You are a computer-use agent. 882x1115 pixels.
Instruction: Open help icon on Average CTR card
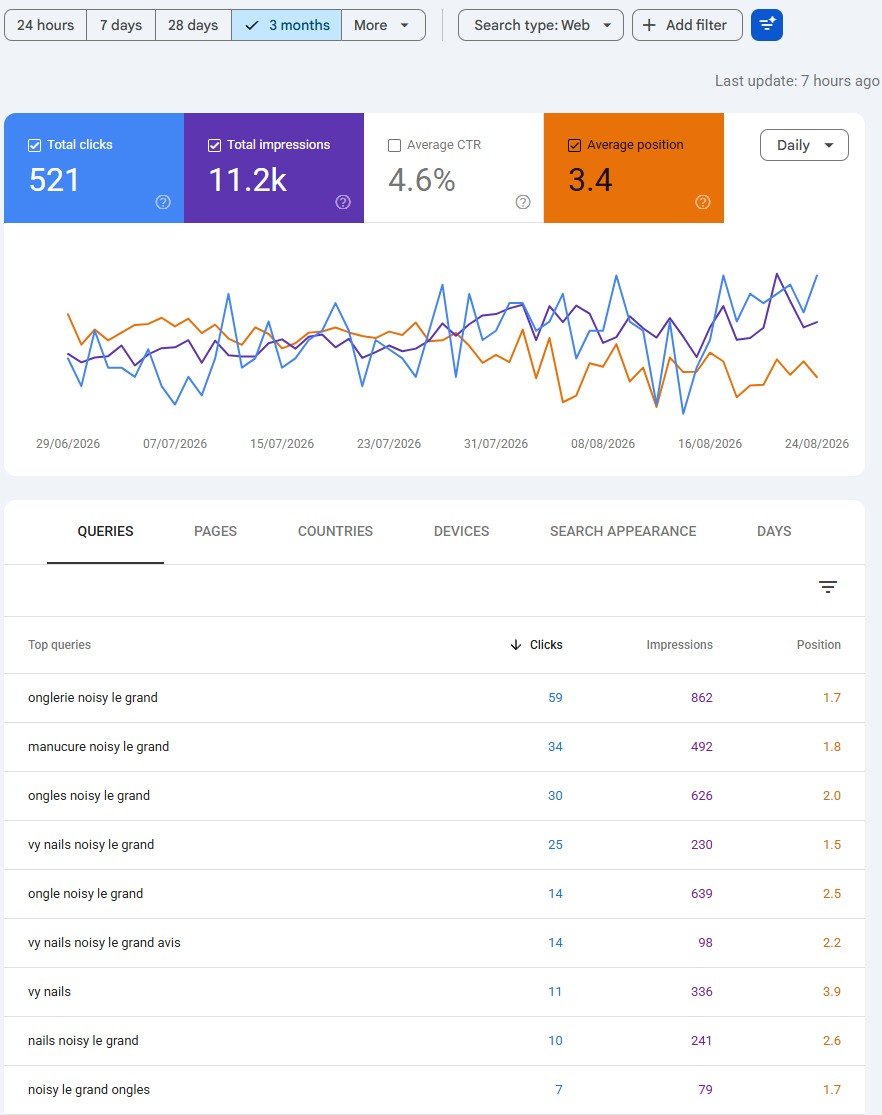pyautogui.click(x=523, y=202)
